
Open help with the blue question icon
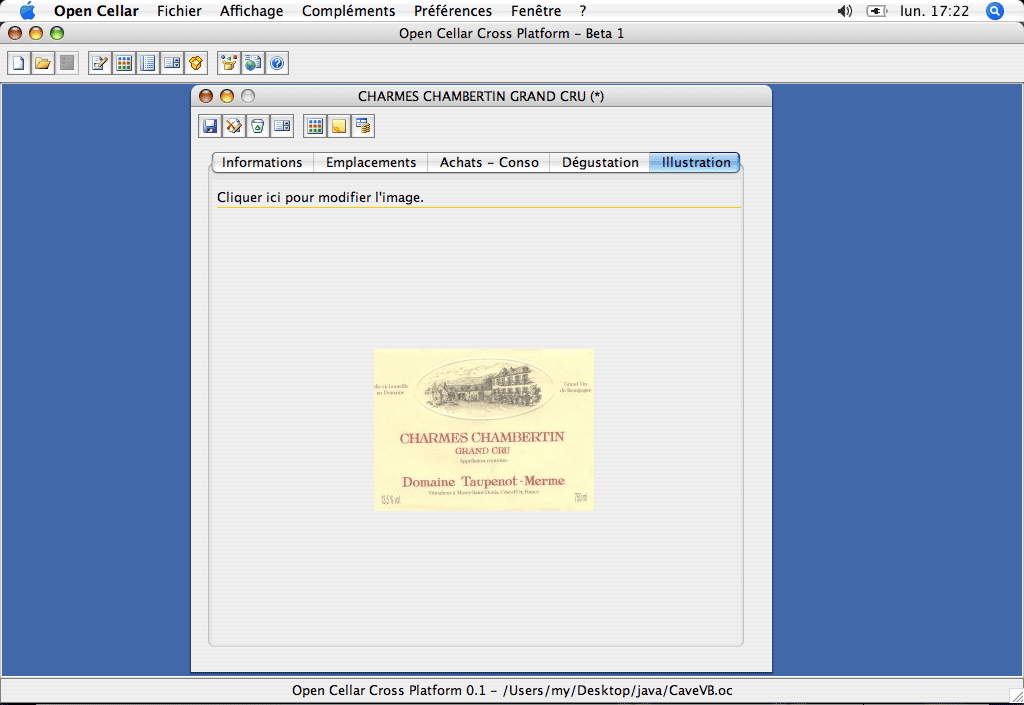pos(278,63)
